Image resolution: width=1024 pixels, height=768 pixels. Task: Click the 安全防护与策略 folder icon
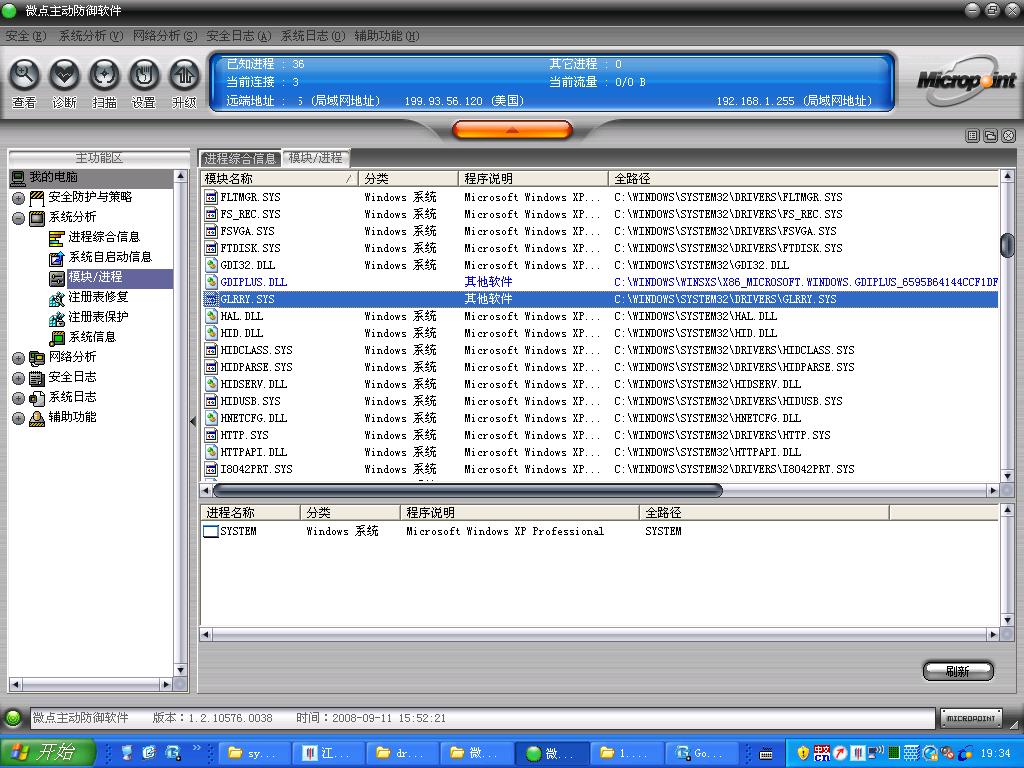(37, 198)
